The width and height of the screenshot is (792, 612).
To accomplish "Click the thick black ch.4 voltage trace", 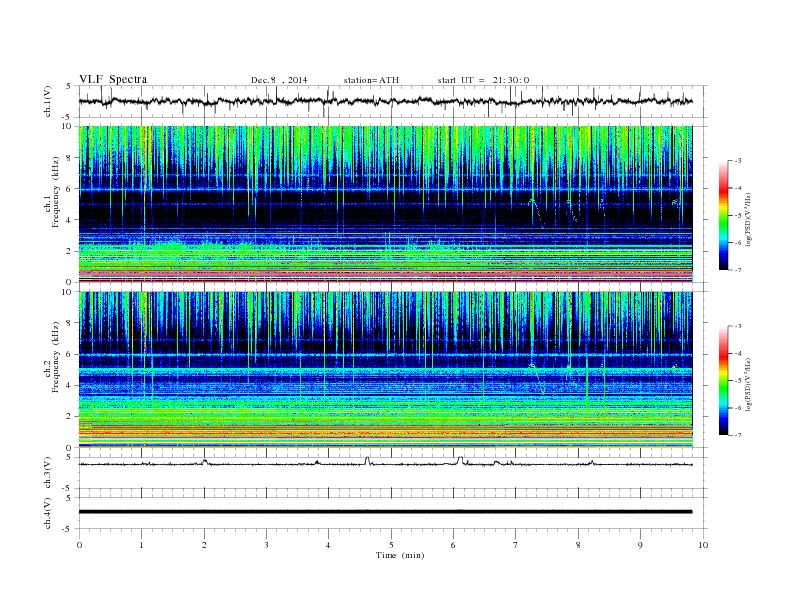I will [385, 512].
